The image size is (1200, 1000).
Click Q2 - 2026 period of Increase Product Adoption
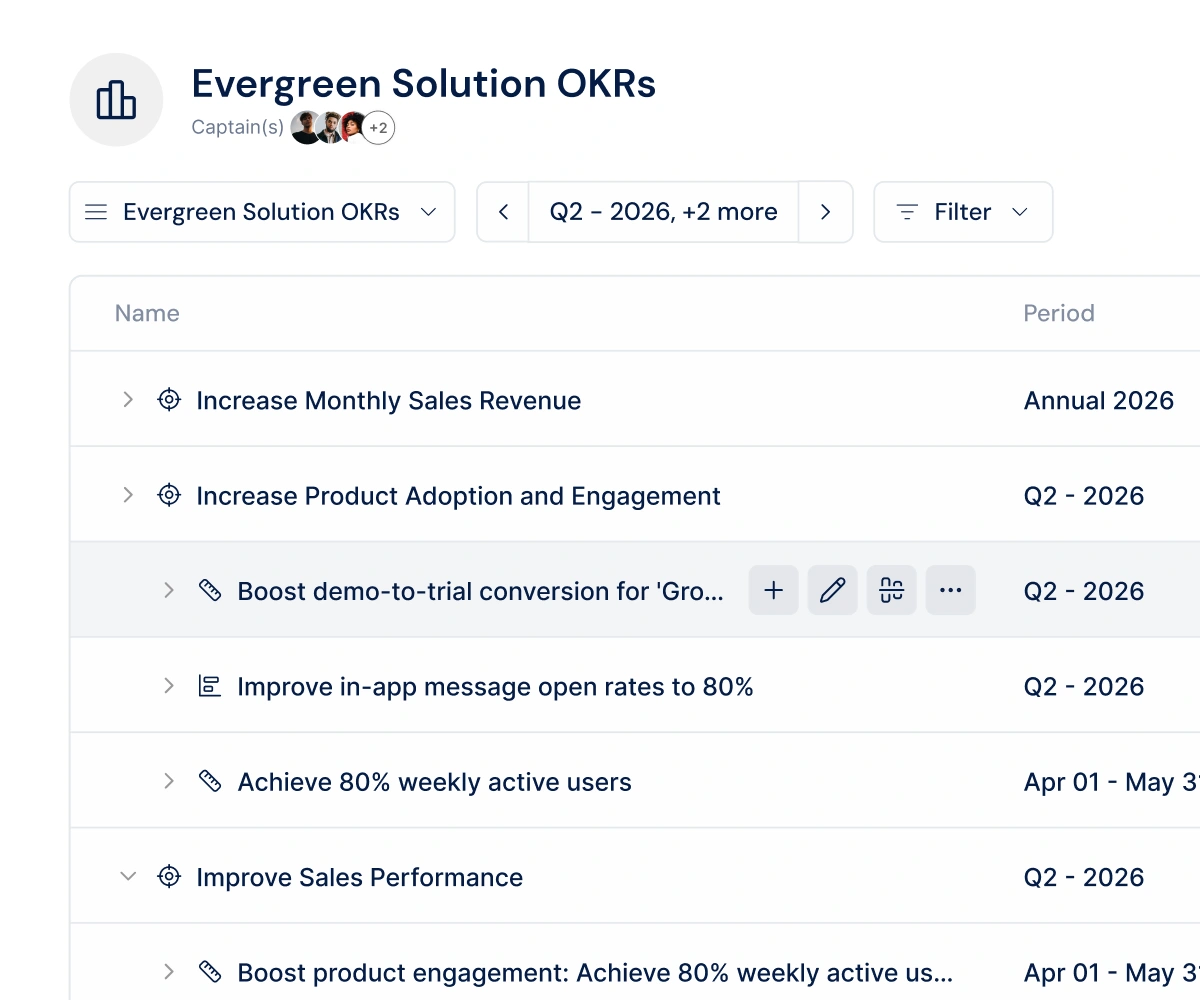pyautogui.click(x=1084, y=496)
